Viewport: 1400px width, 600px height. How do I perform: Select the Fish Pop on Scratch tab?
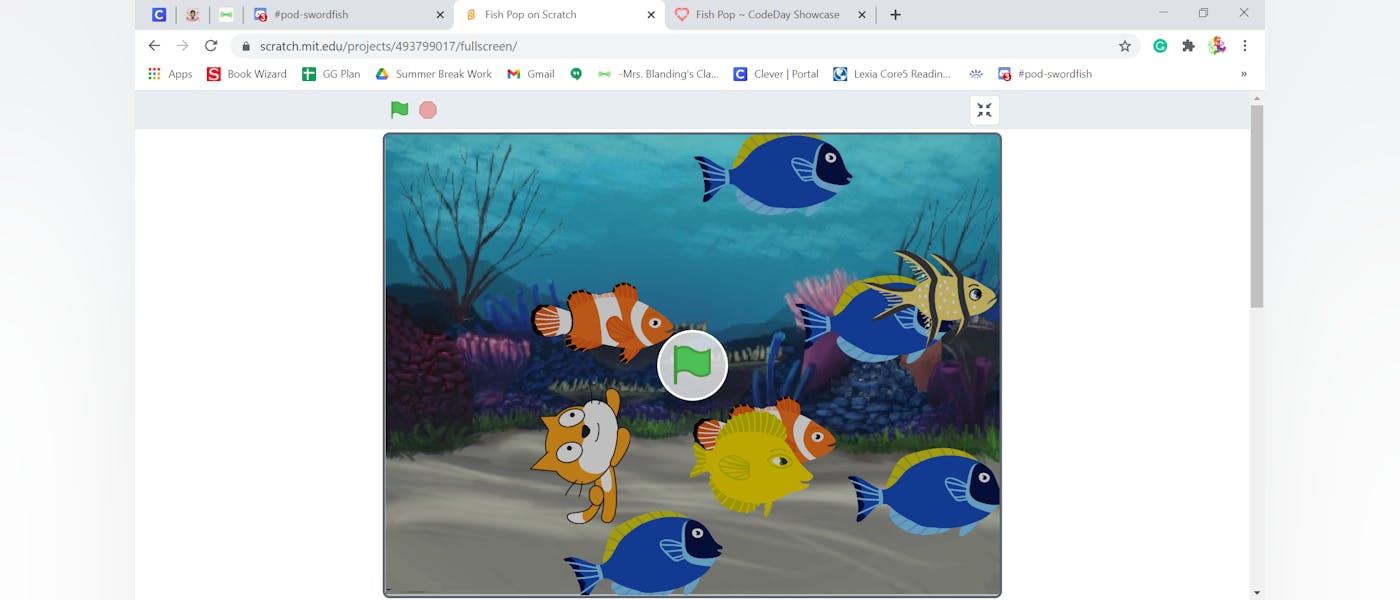pos(559,15)
